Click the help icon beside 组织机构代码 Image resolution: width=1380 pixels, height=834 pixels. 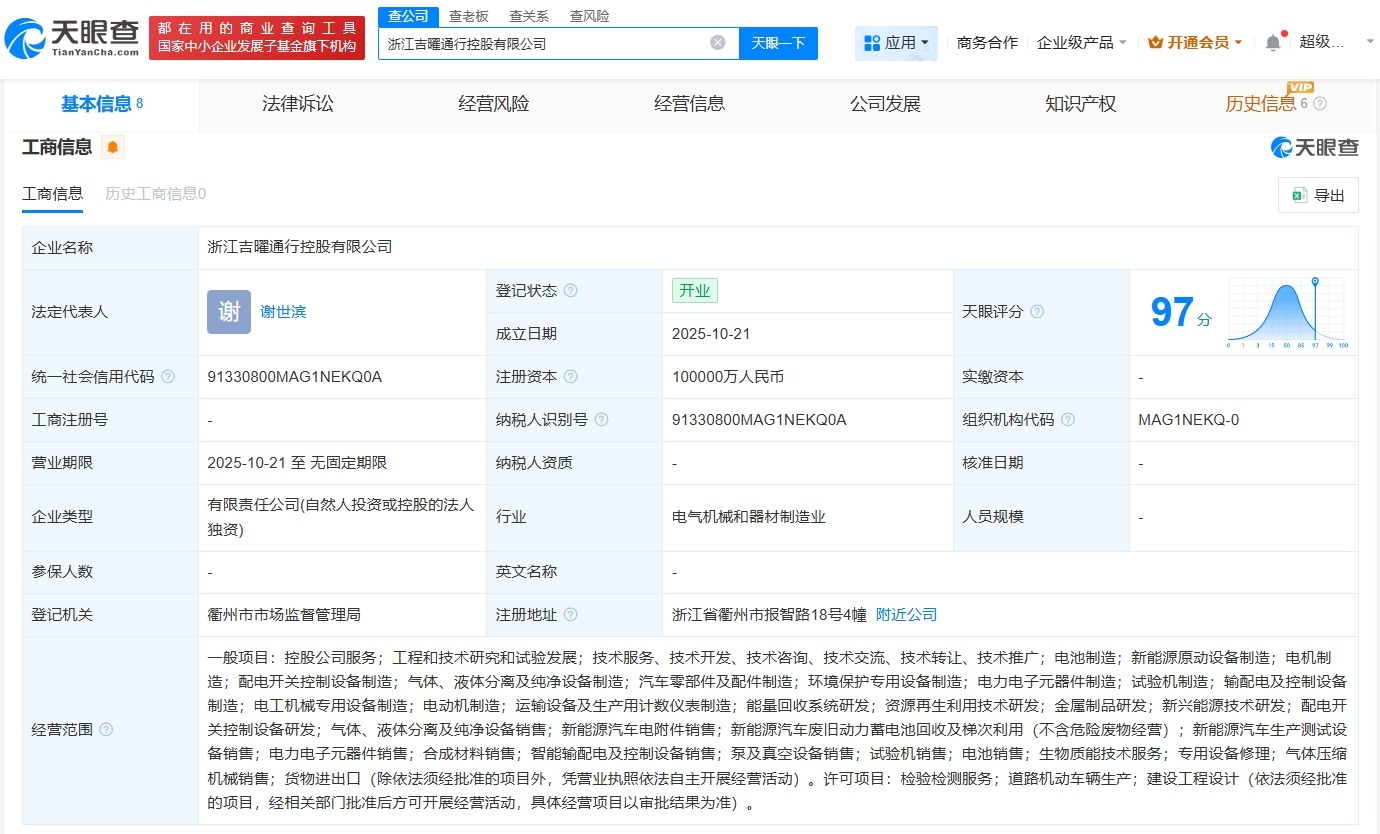point(1070,420)
